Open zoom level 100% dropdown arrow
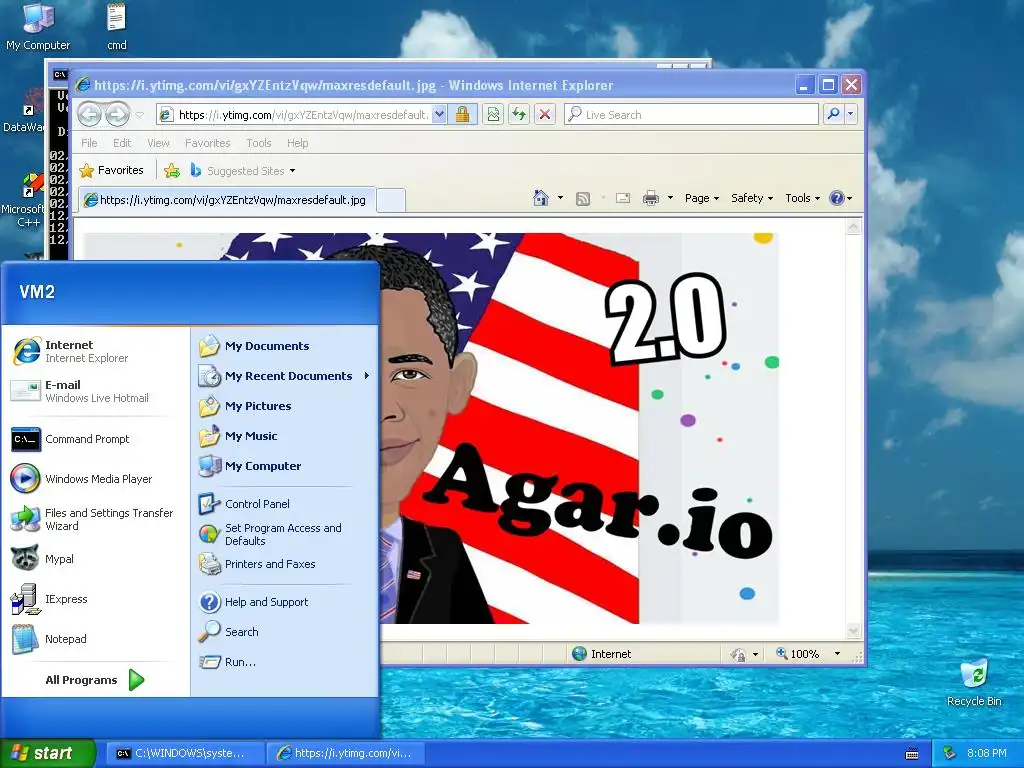Image resolution: width=1024 pixels, height=768 pixels. coord(837,654)
